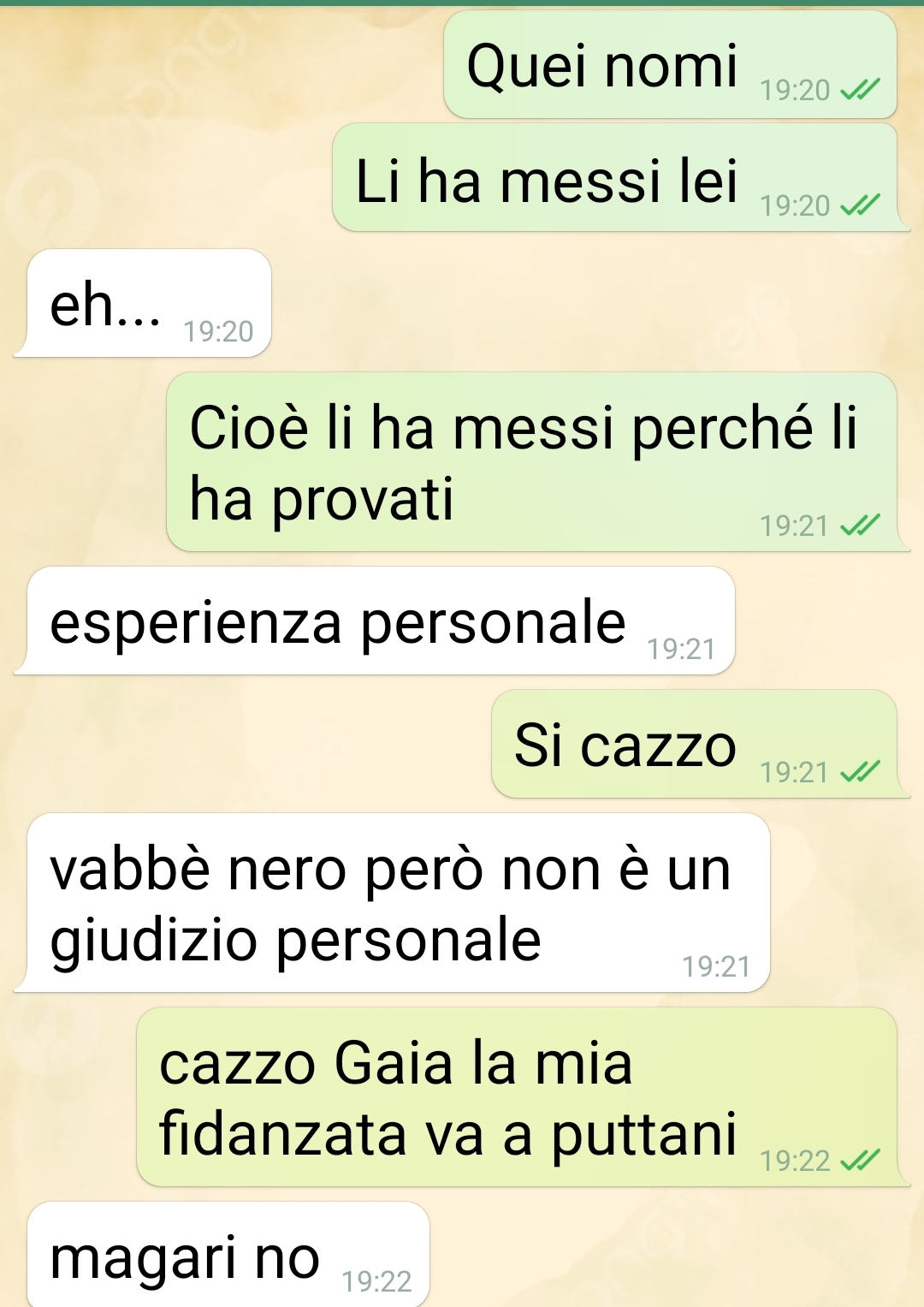Tap the double checkmark on 'Li ha messi lei'

coord(860,205)
